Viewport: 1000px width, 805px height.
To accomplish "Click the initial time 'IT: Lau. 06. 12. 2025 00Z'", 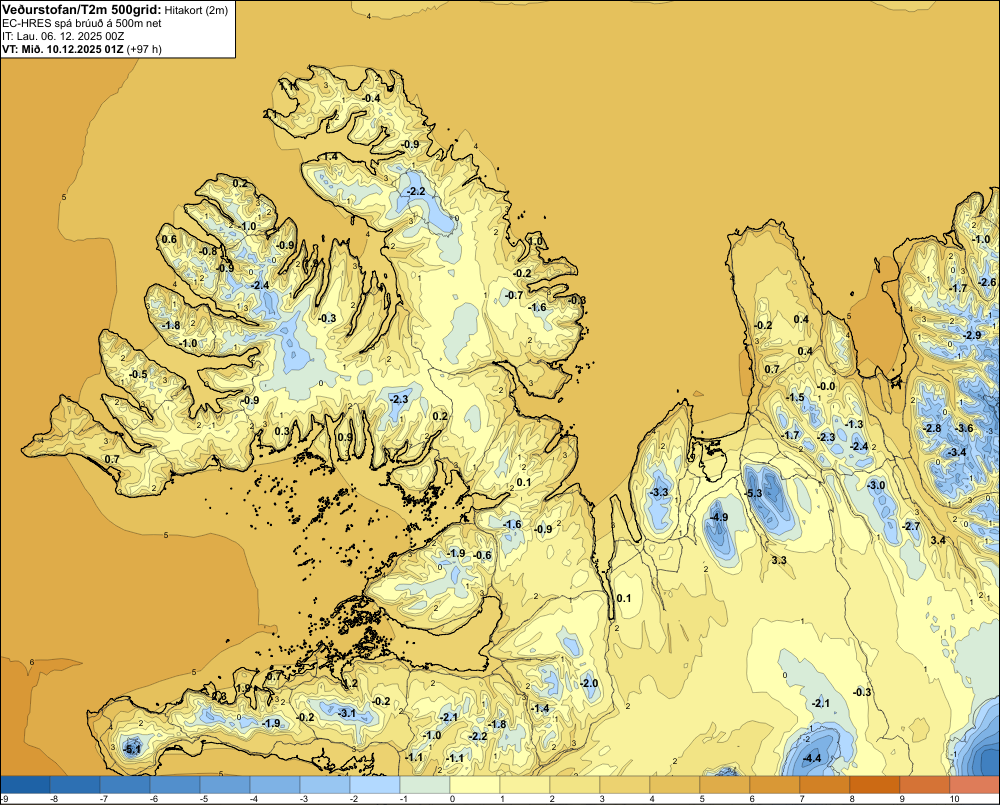I will pos(63,36).
